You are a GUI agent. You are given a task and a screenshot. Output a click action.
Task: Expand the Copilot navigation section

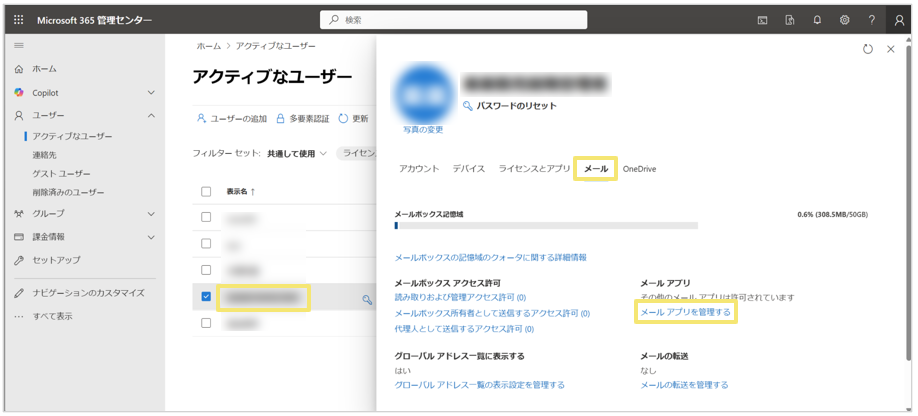pos(151,92)
